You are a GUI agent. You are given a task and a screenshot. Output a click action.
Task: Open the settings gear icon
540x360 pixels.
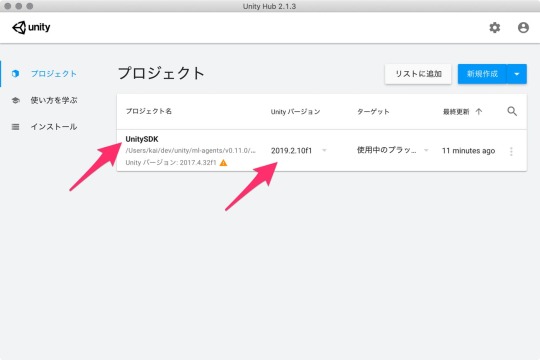coord(495,28)
